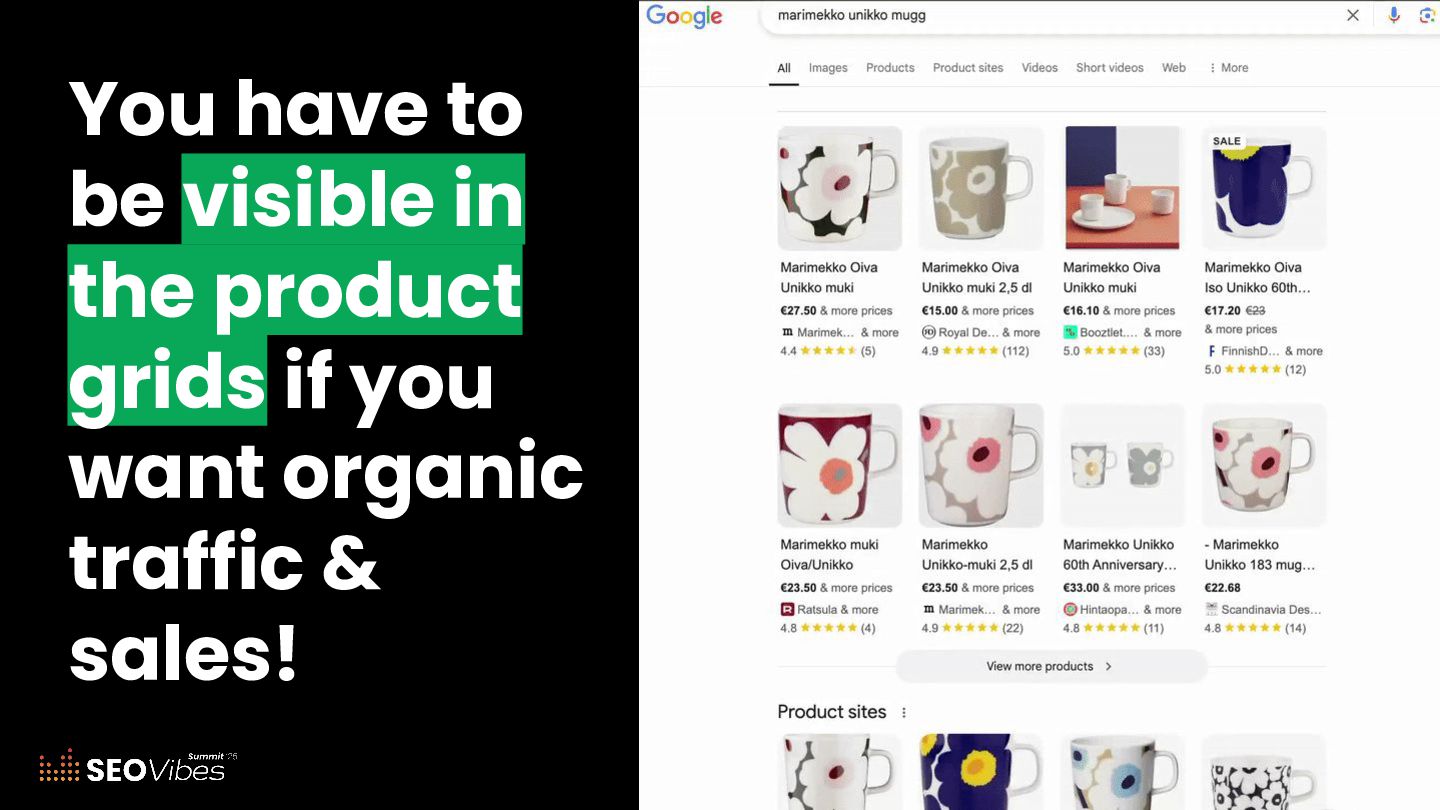The image size is (1440, 810).
Task: Open Marimekko Oiva Iso Unikko 60th listing
Action: pos(1257,277)
